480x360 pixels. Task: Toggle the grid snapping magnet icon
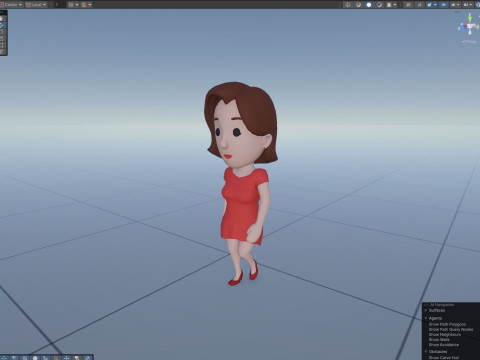[84, 5]
